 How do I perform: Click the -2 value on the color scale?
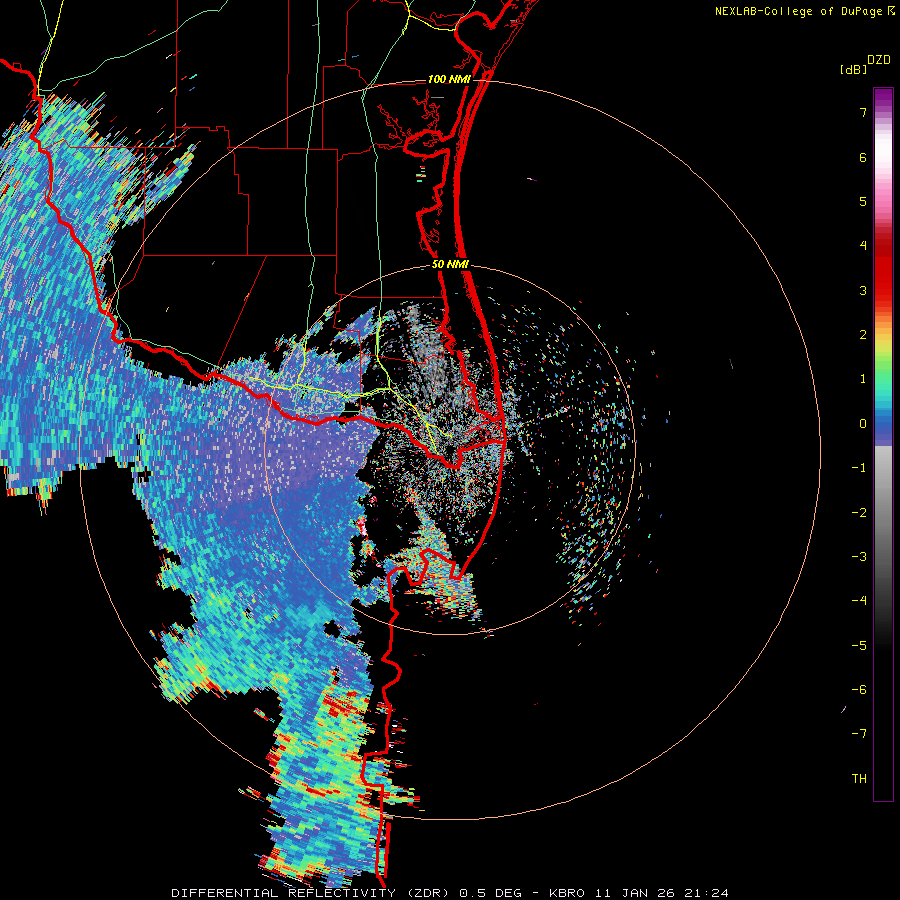859,513
